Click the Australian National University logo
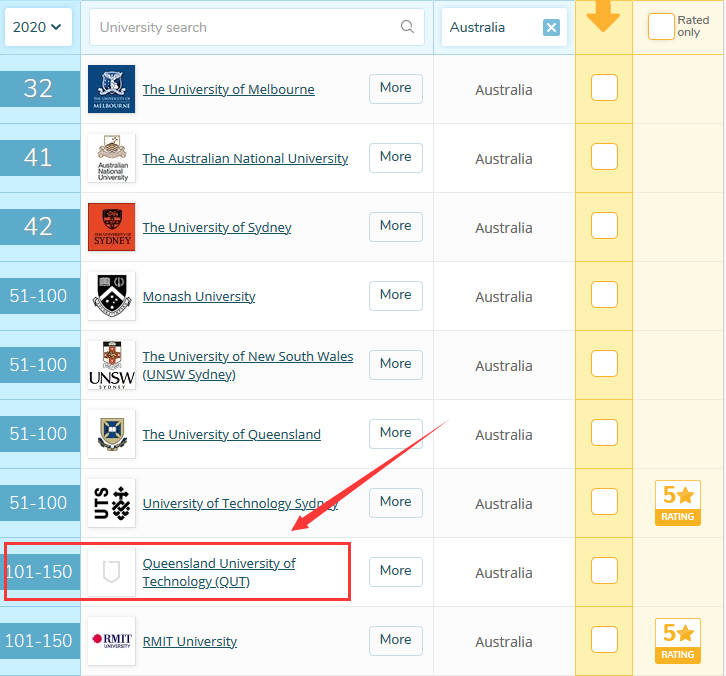 tap(111, 158)
